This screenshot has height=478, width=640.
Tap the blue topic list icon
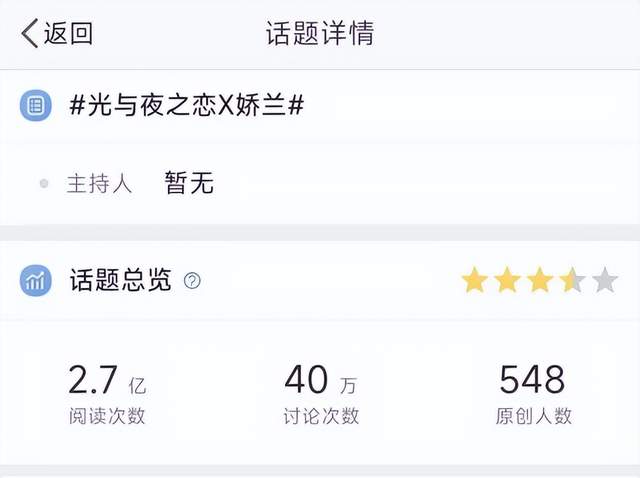pos(36,106)
